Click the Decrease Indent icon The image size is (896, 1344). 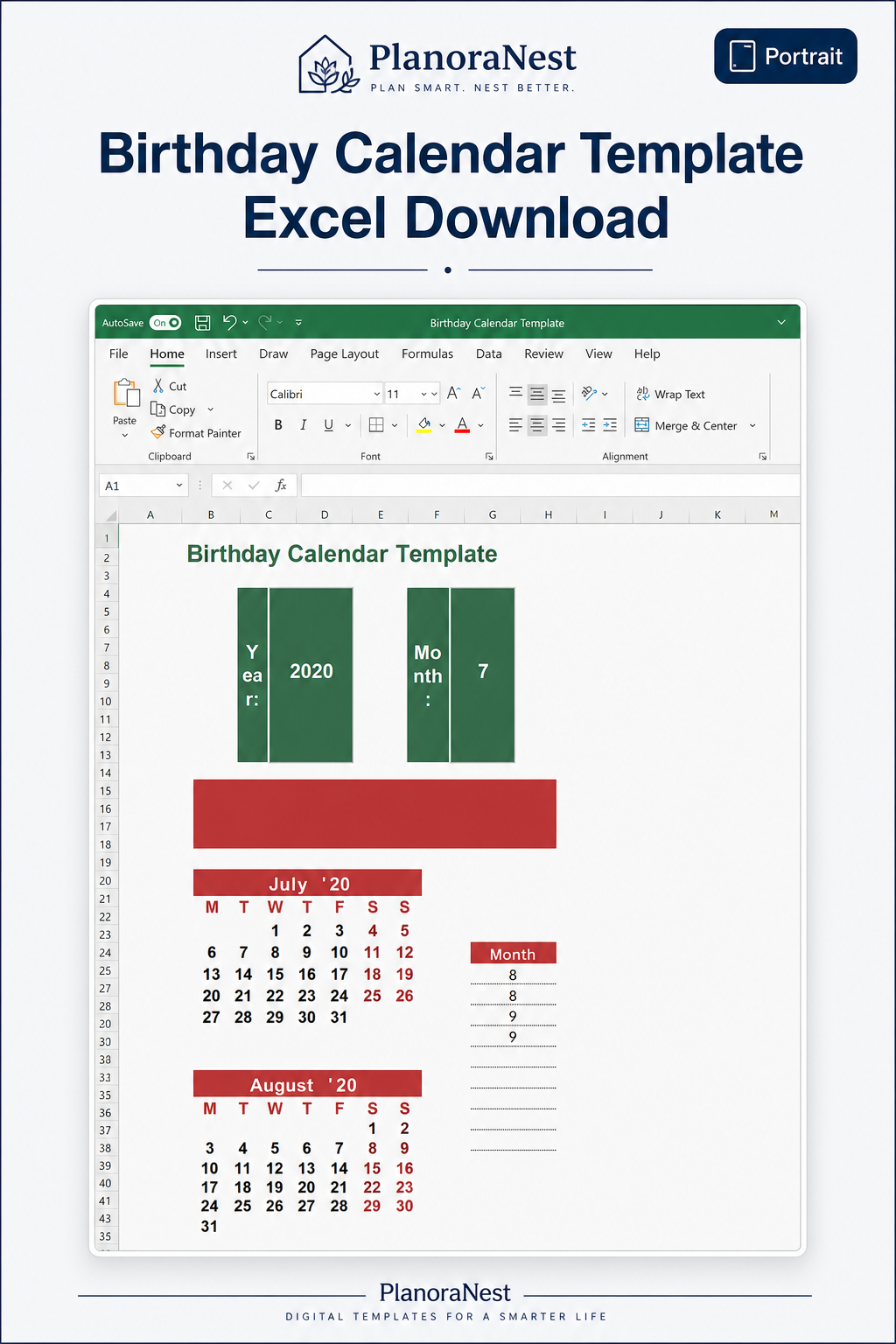(589, 425)
